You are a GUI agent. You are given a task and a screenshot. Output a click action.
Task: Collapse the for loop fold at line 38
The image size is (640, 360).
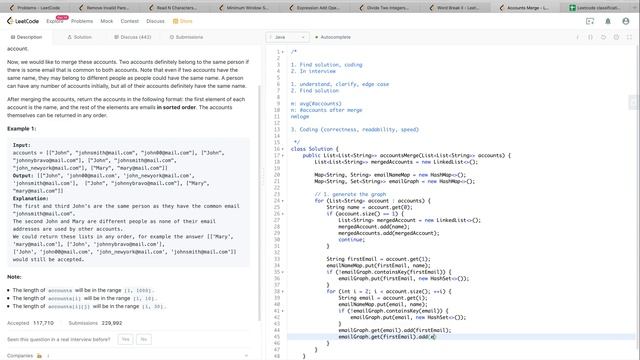click(282, 291)
